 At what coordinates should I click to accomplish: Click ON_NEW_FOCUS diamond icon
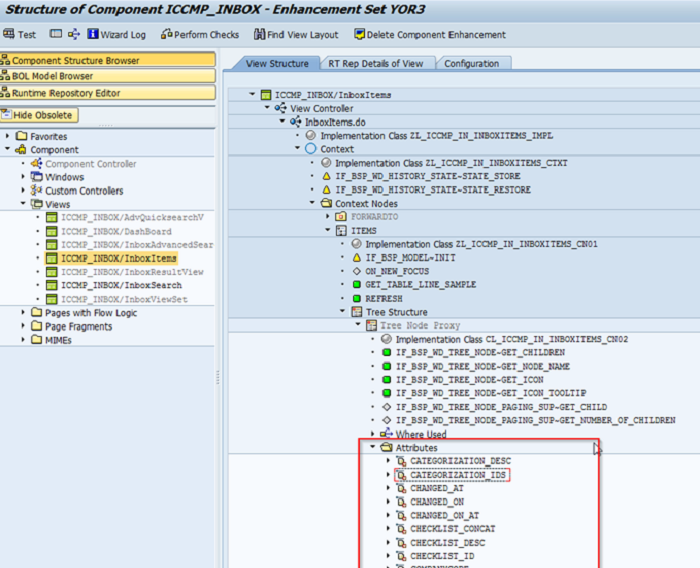click(357, 271)
